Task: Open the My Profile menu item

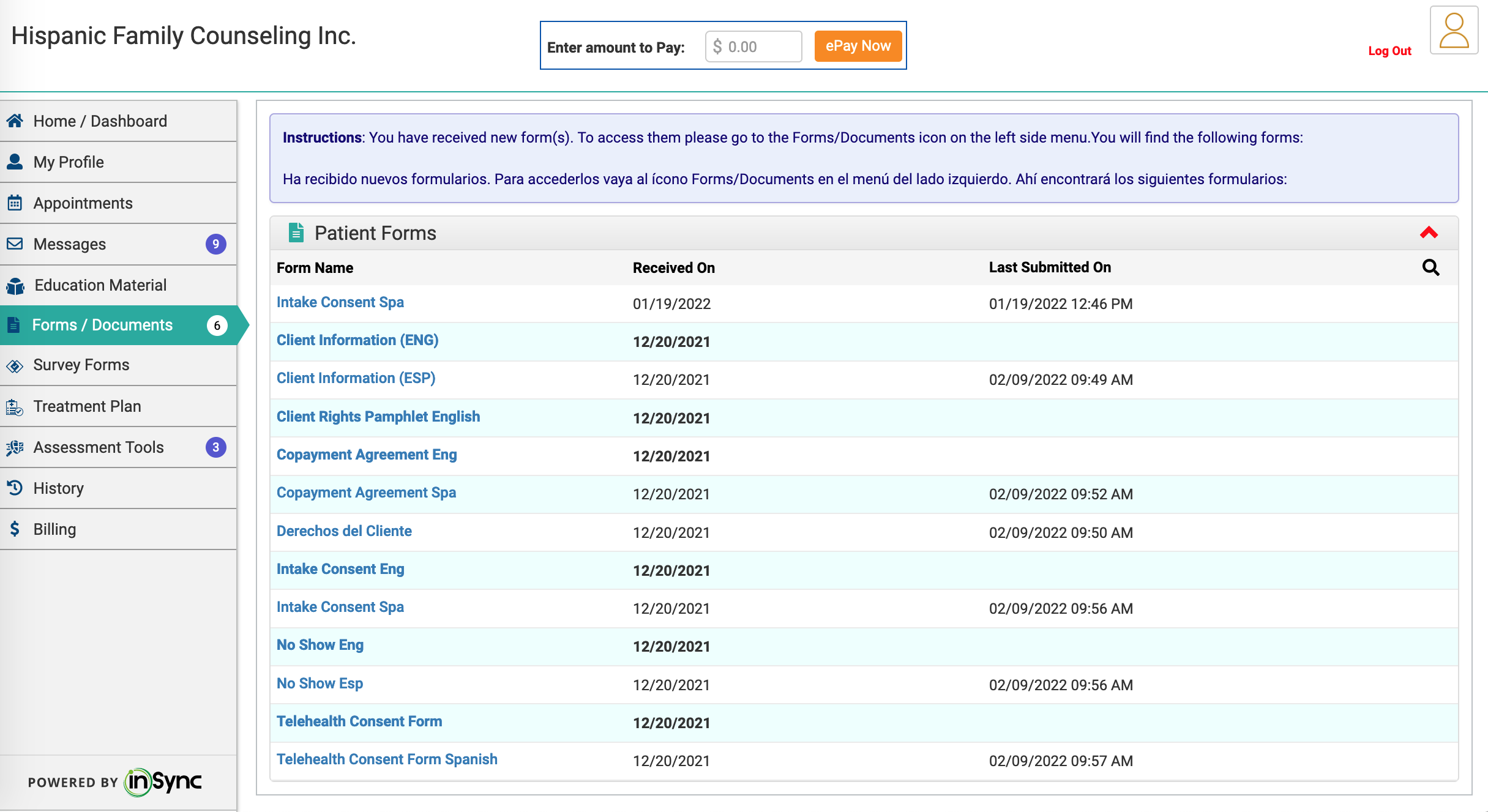Action: [69, 162]
